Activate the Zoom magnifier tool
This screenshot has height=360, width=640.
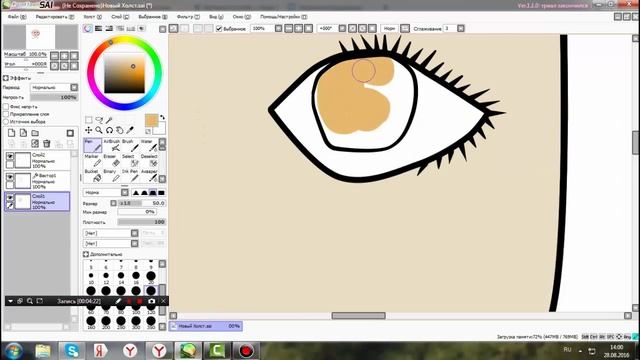(x=99, y=130)
